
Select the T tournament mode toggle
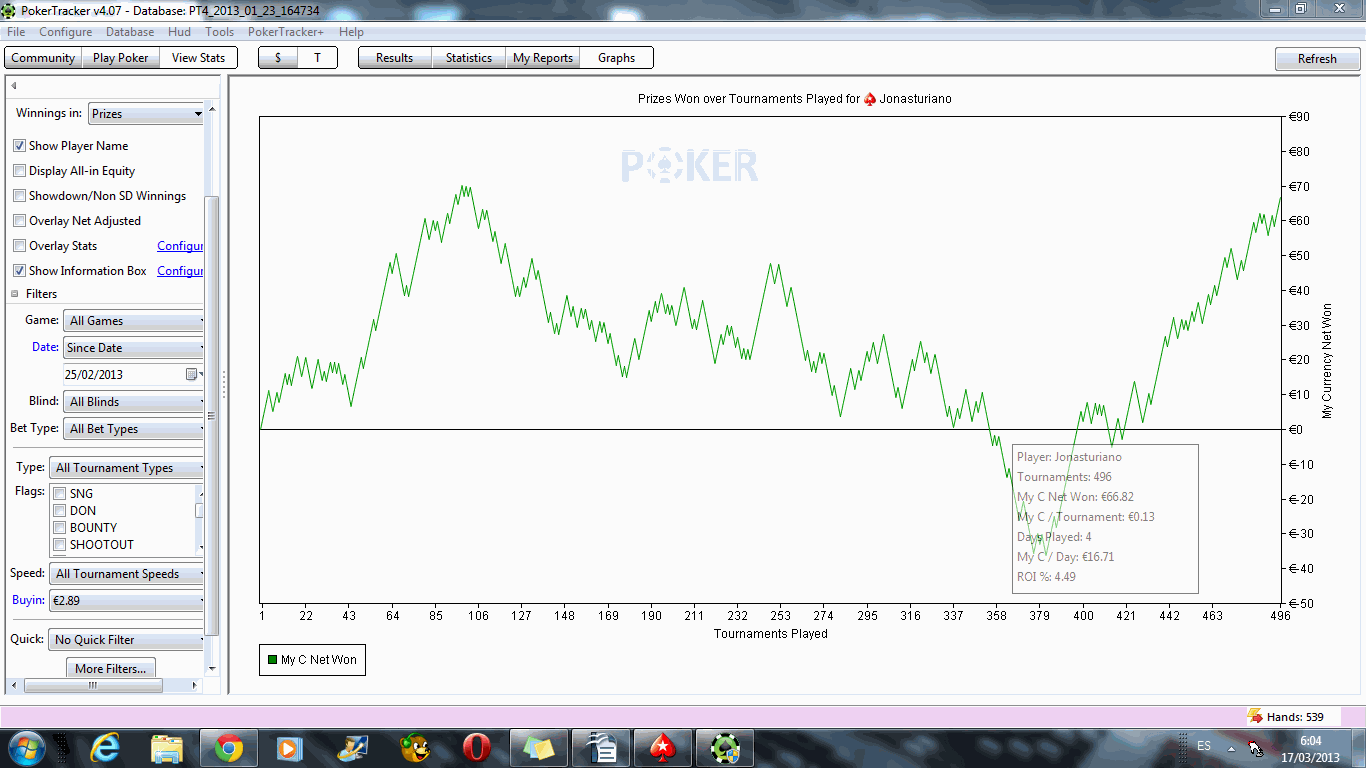point(317,58)
